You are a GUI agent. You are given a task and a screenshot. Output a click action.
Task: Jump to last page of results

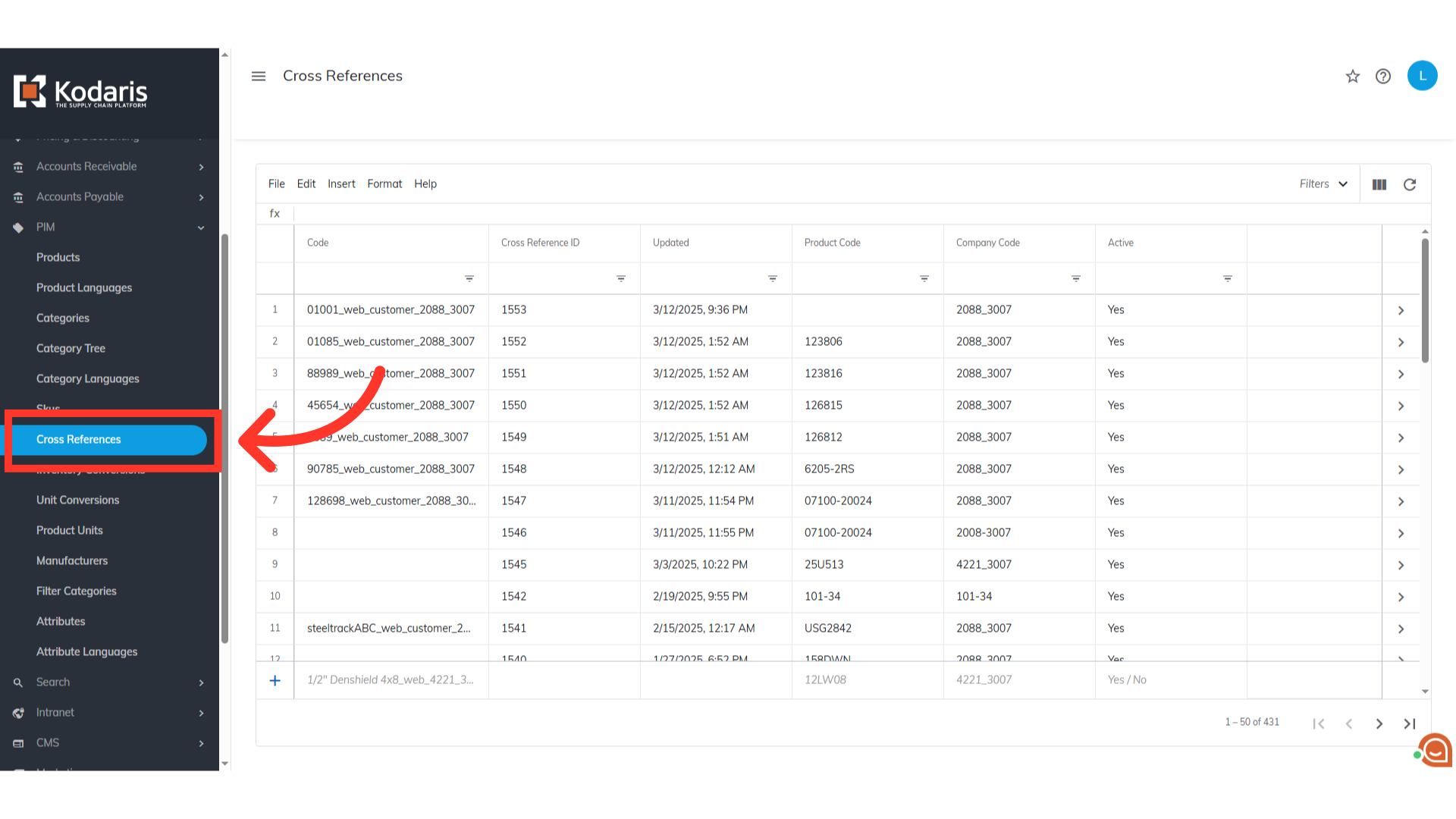[1410, 723]
